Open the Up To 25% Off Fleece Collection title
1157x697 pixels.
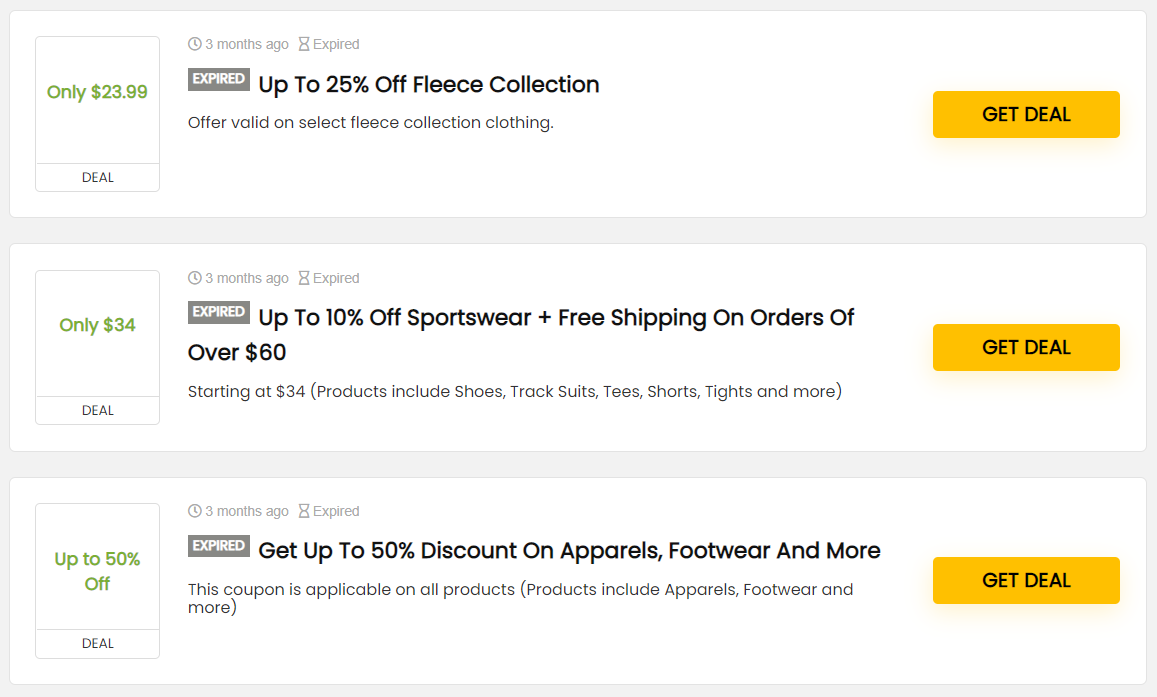428,85
